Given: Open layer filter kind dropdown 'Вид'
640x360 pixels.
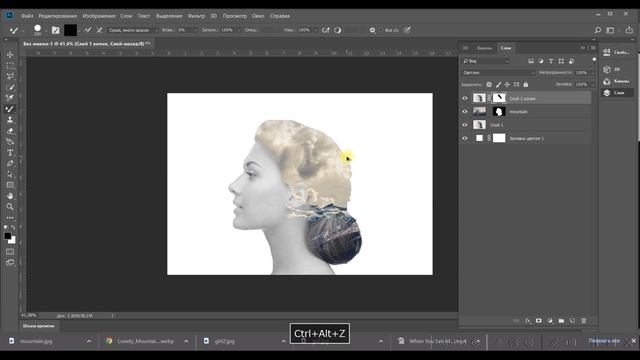Looking at the screenshot, I should [x=485, y=61].
